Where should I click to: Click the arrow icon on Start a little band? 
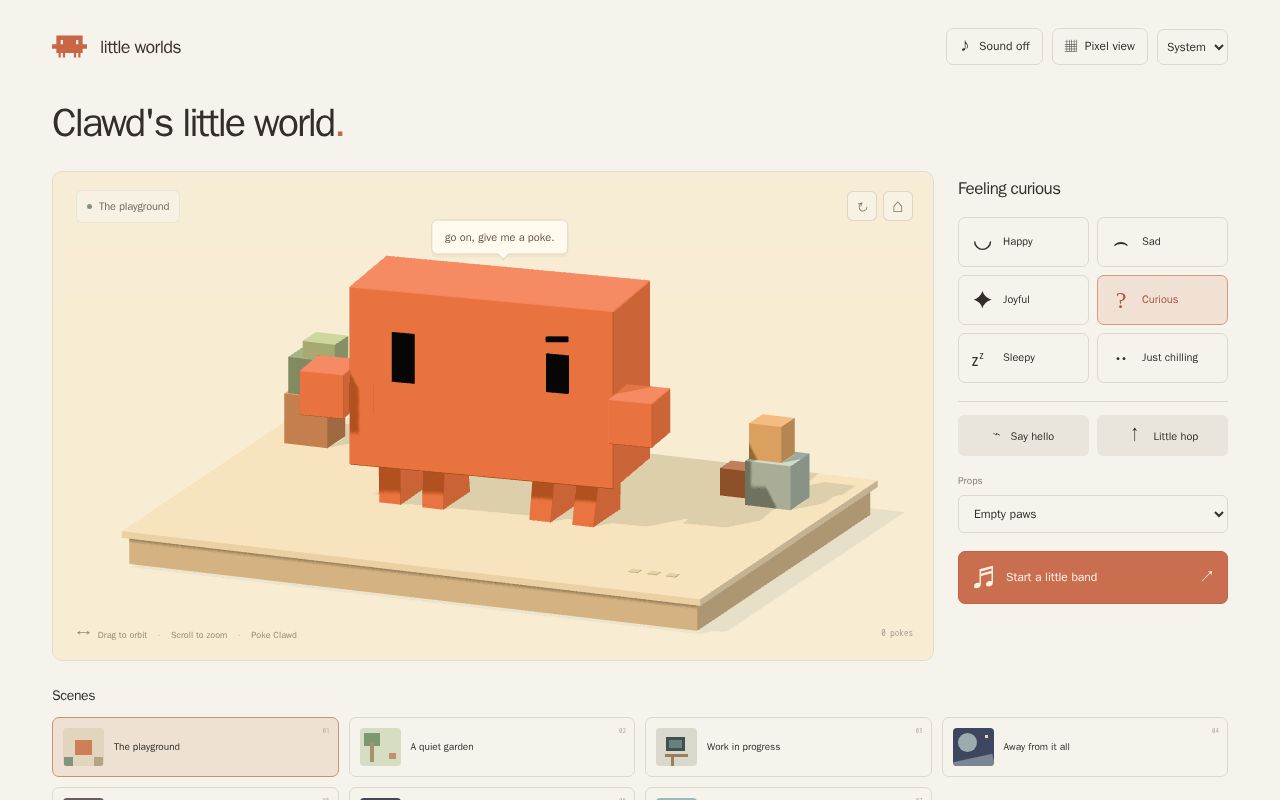point(1207,576)
